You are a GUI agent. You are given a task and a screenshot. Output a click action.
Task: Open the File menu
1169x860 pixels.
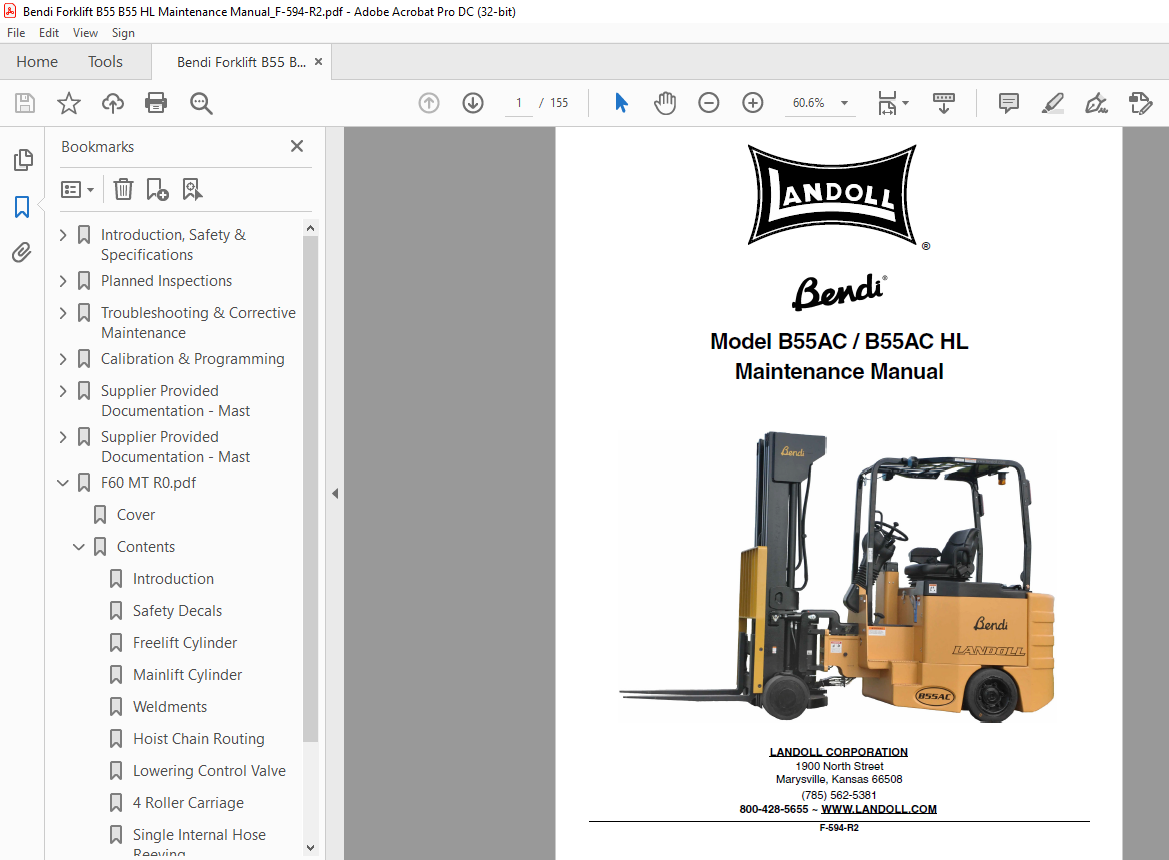[16, 33]
